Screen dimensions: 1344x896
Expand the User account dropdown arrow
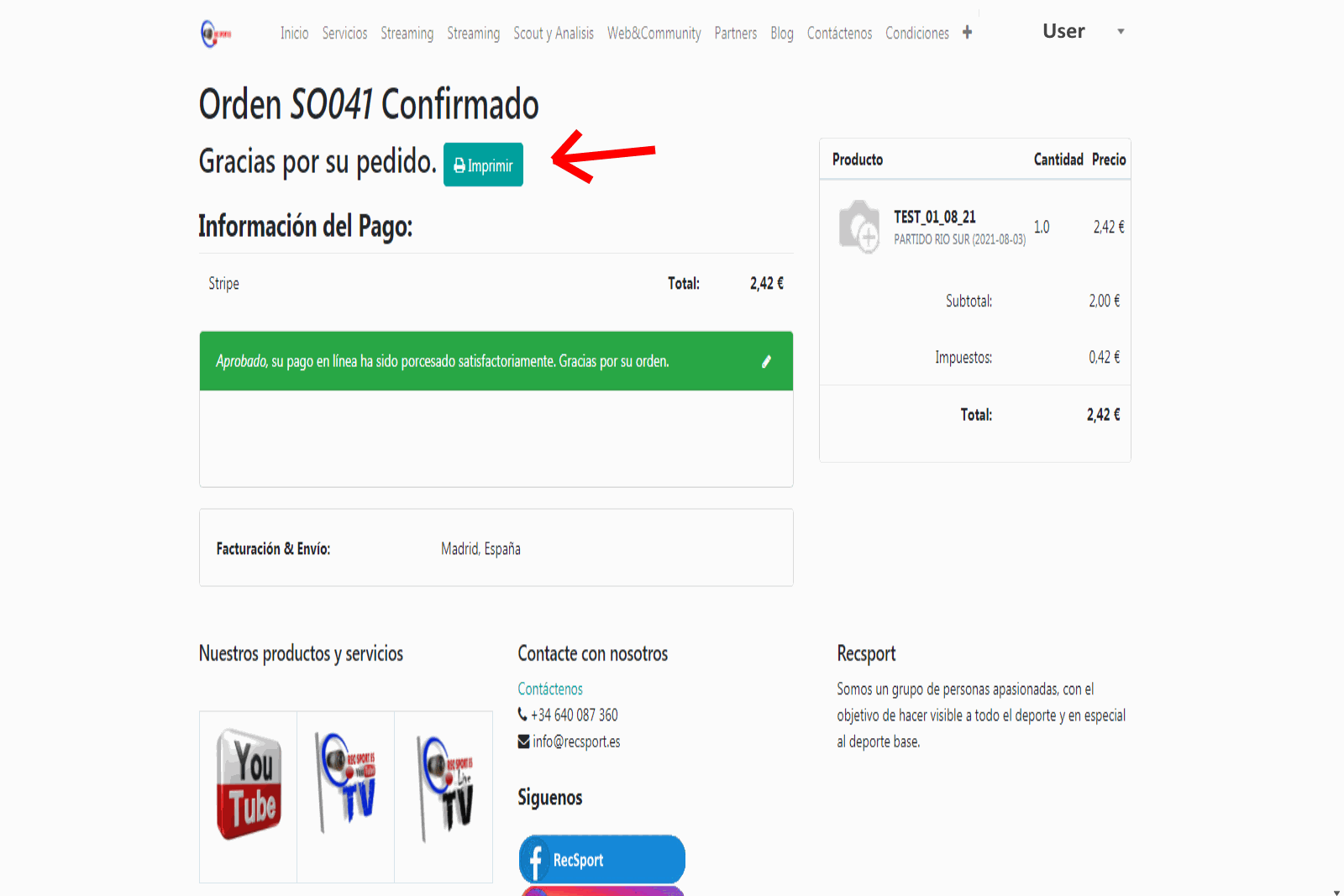[1121, 32]
